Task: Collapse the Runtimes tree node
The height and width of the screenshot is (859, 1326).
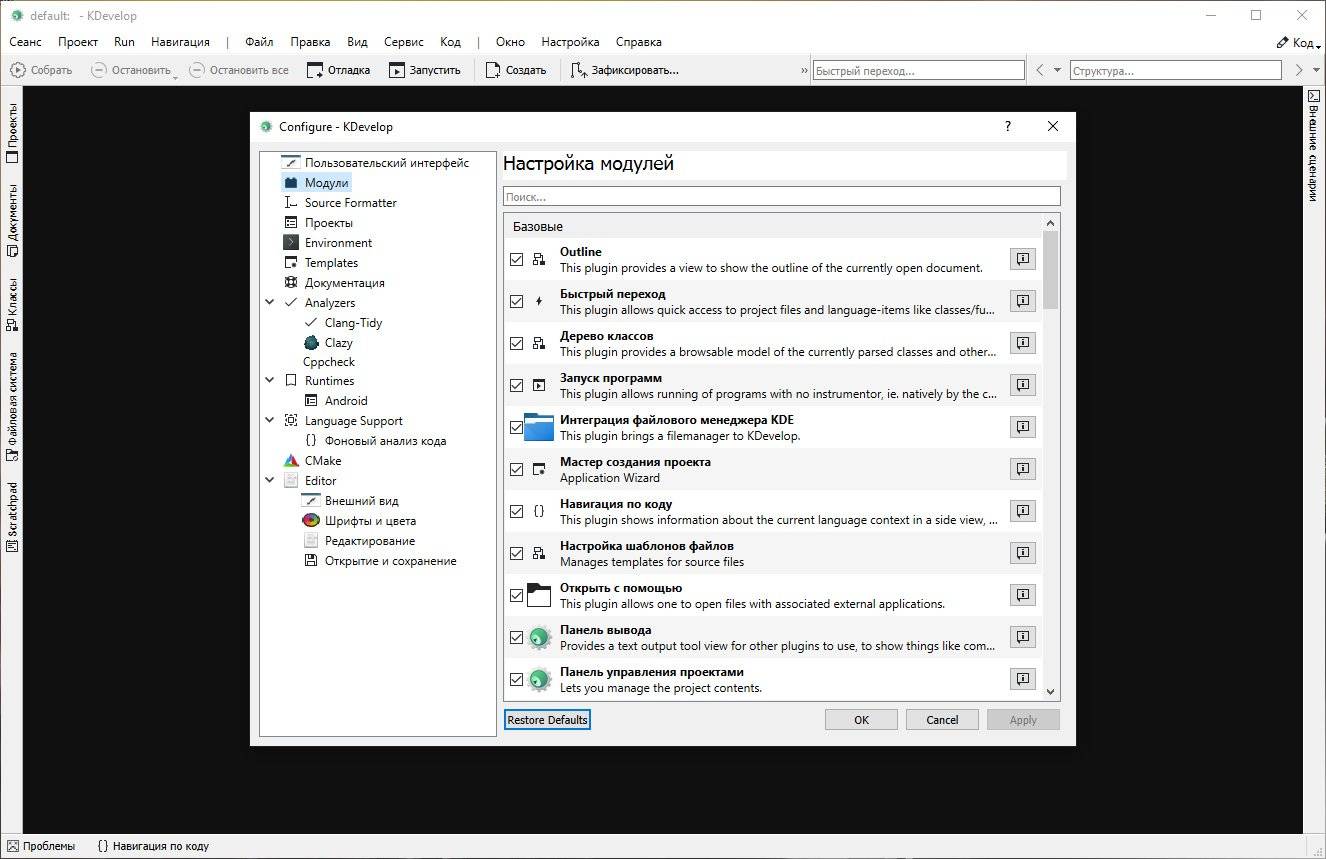Action: [270, 380]
